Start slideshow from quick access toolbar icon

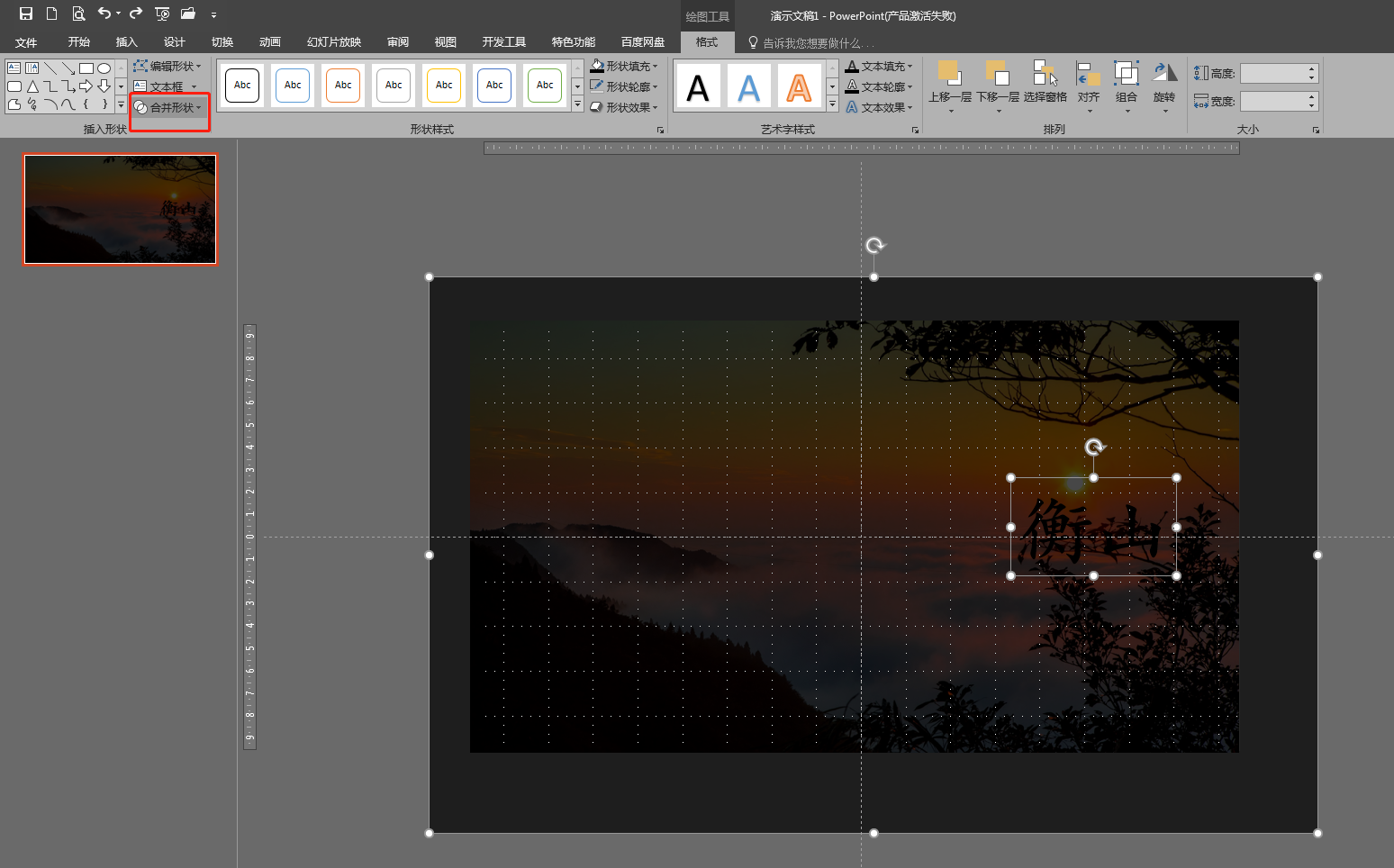pyautogui.click(x=162, y=14)
